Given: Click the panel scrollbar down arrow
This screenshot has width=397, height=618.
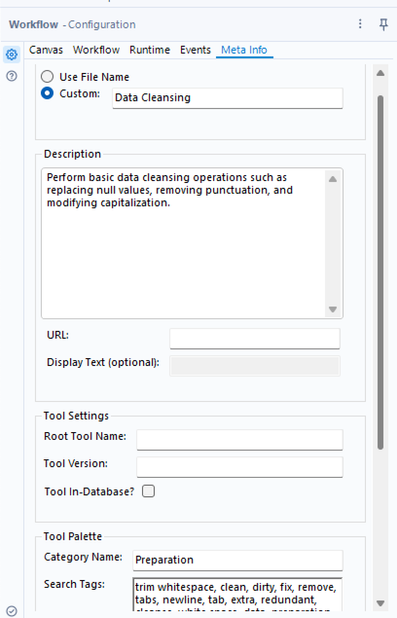Looking at the screenshot, I should click(x=380, y=603).
